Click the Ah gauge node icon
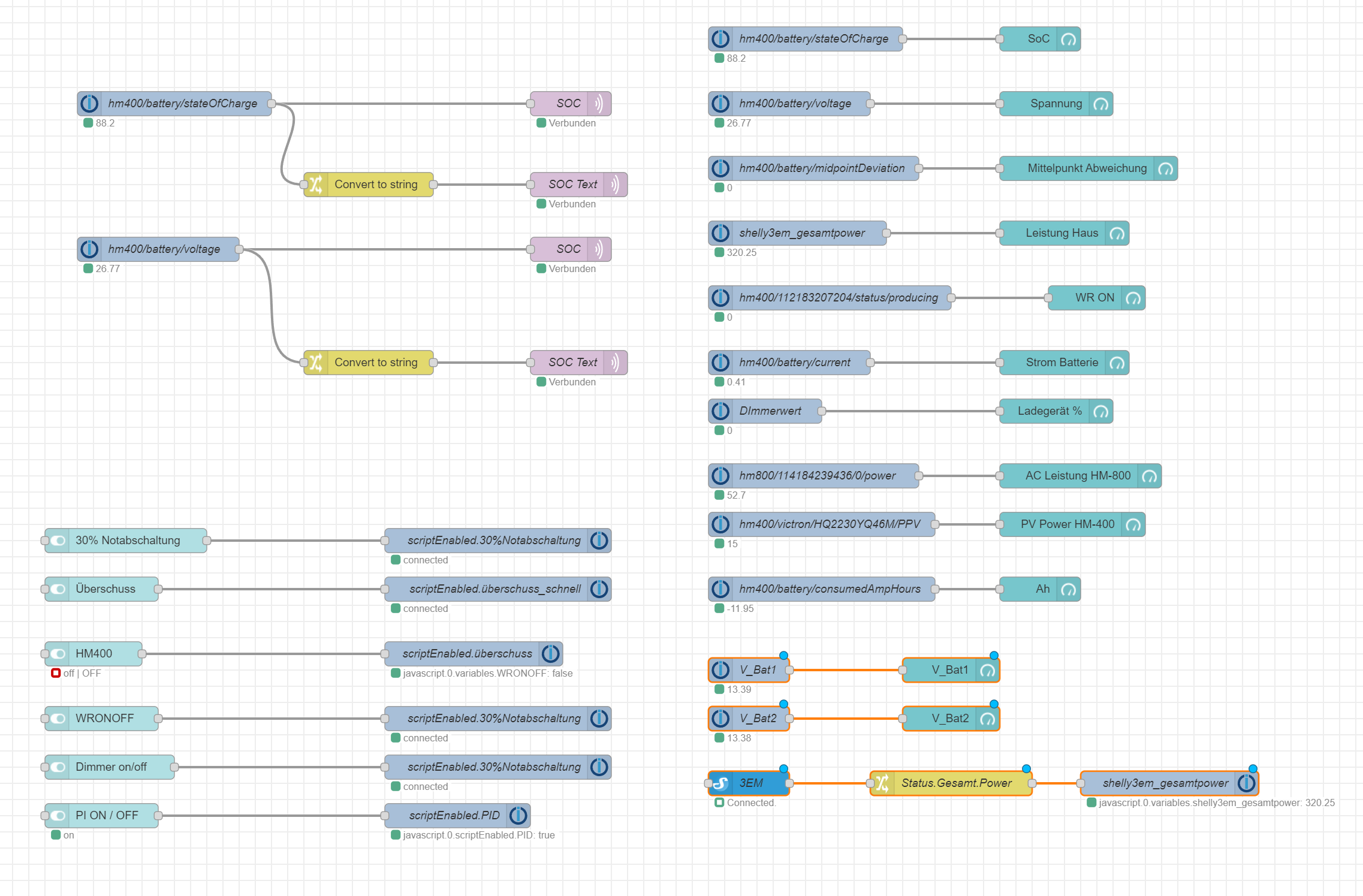The image size is (1363, 896). (1068, 589)
